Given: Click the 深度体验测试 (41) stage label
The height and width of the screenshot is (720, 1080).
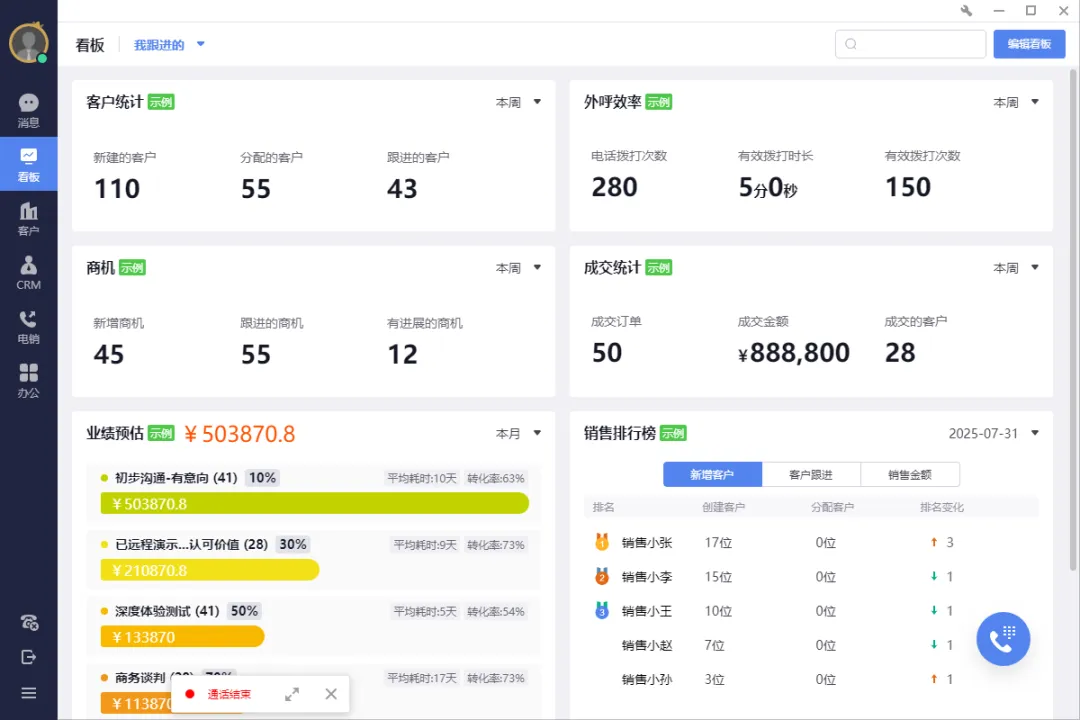Looking at the screenshot, I should tap(167, 611).
